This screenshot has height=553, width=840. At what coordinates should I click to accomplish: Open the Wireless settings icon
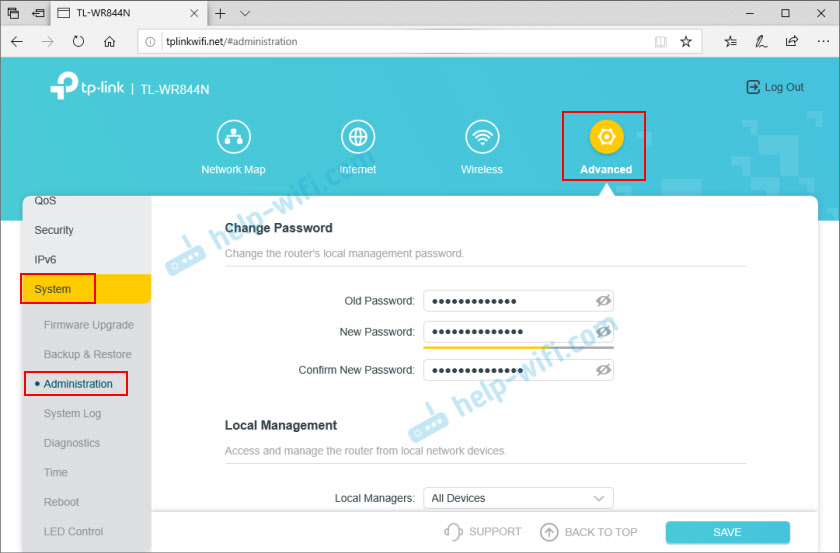481,137
